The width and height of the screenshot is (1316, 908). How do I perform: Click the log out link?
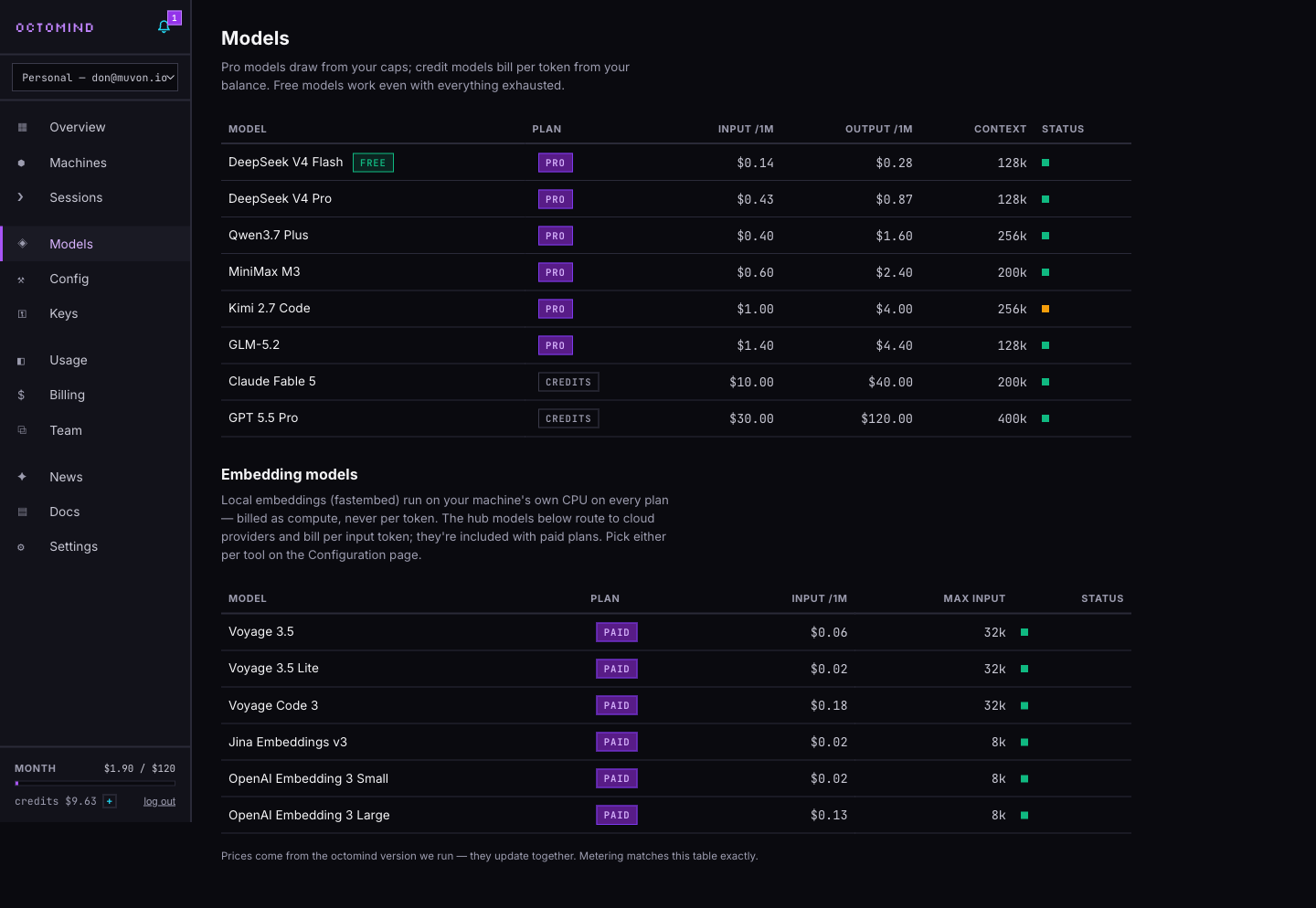pyautogui.click(x=159, y=801)
